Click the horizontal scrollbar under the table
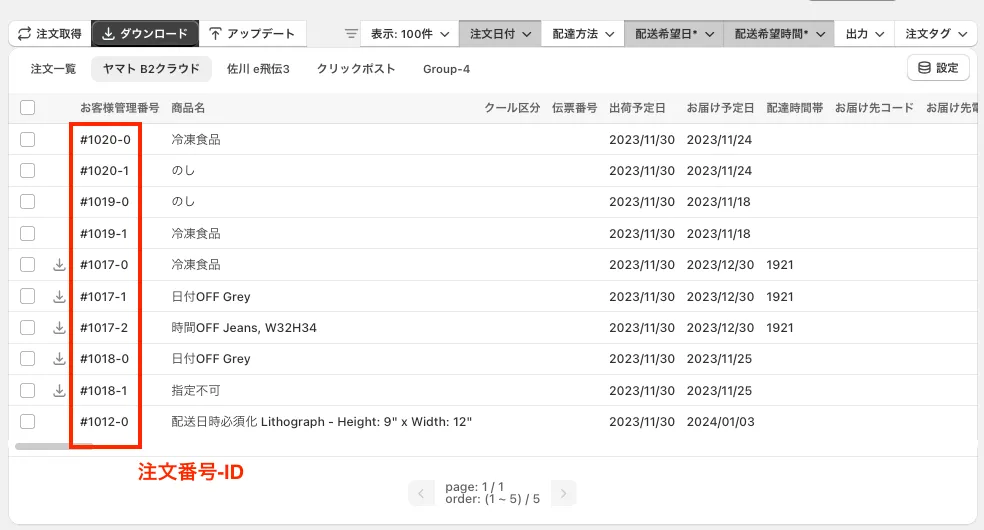The width and height of the screenshot is (984, 530). (x=55, y=446)
